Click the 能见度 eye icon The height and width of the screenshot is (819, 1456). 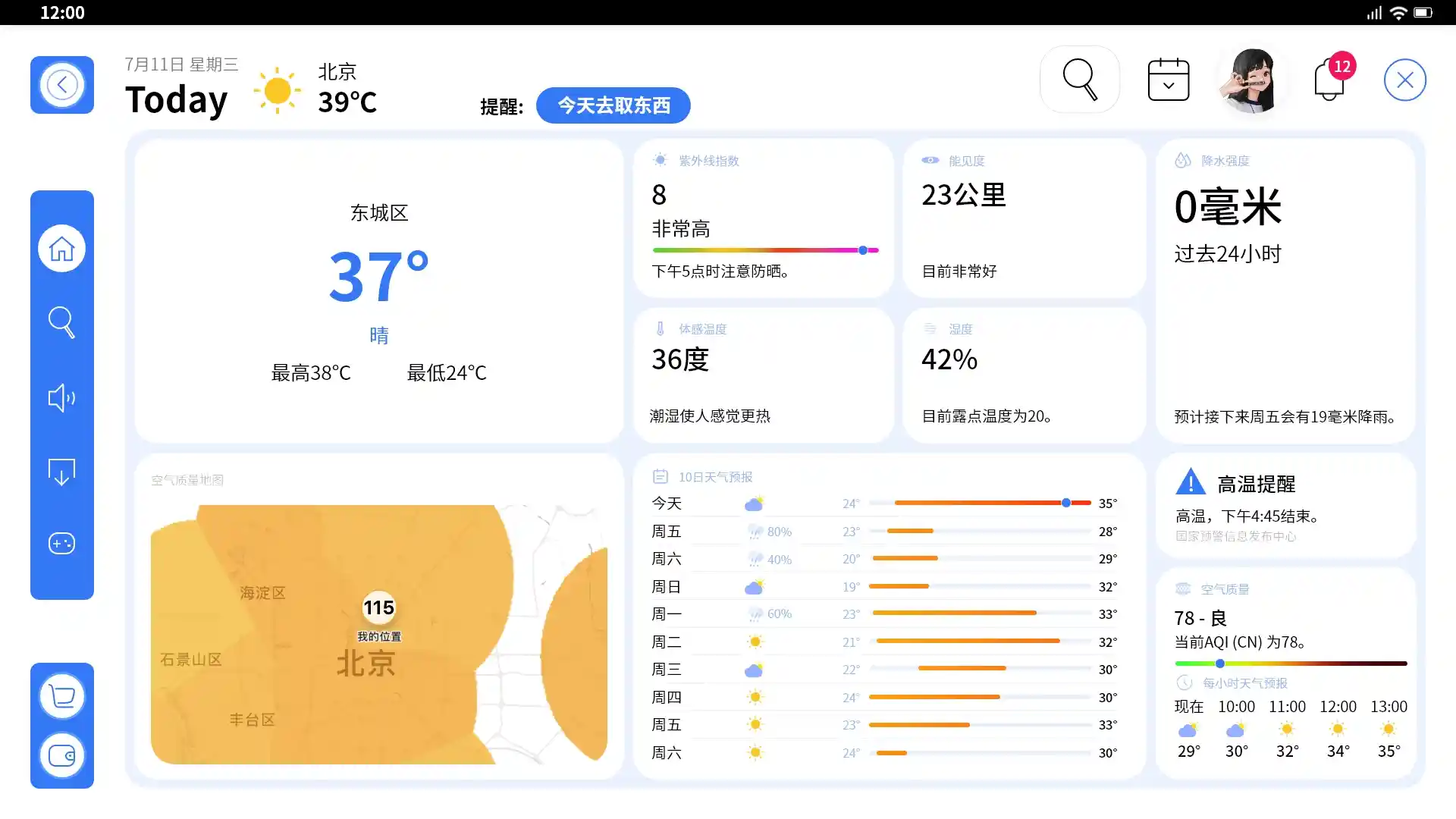point(930,160)
